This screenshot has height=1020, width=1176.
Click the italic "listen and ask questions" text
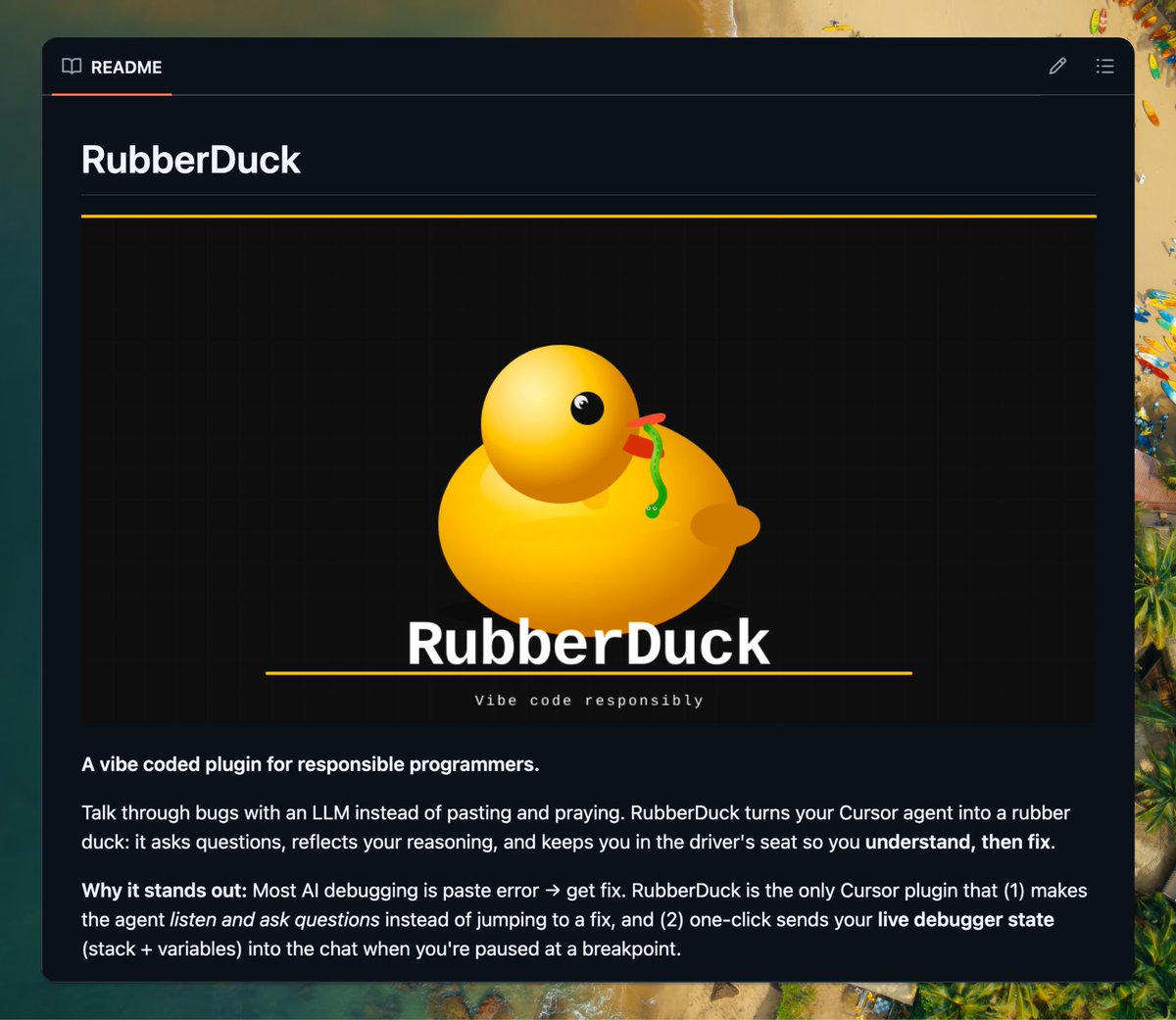click(x=274, y=920)
